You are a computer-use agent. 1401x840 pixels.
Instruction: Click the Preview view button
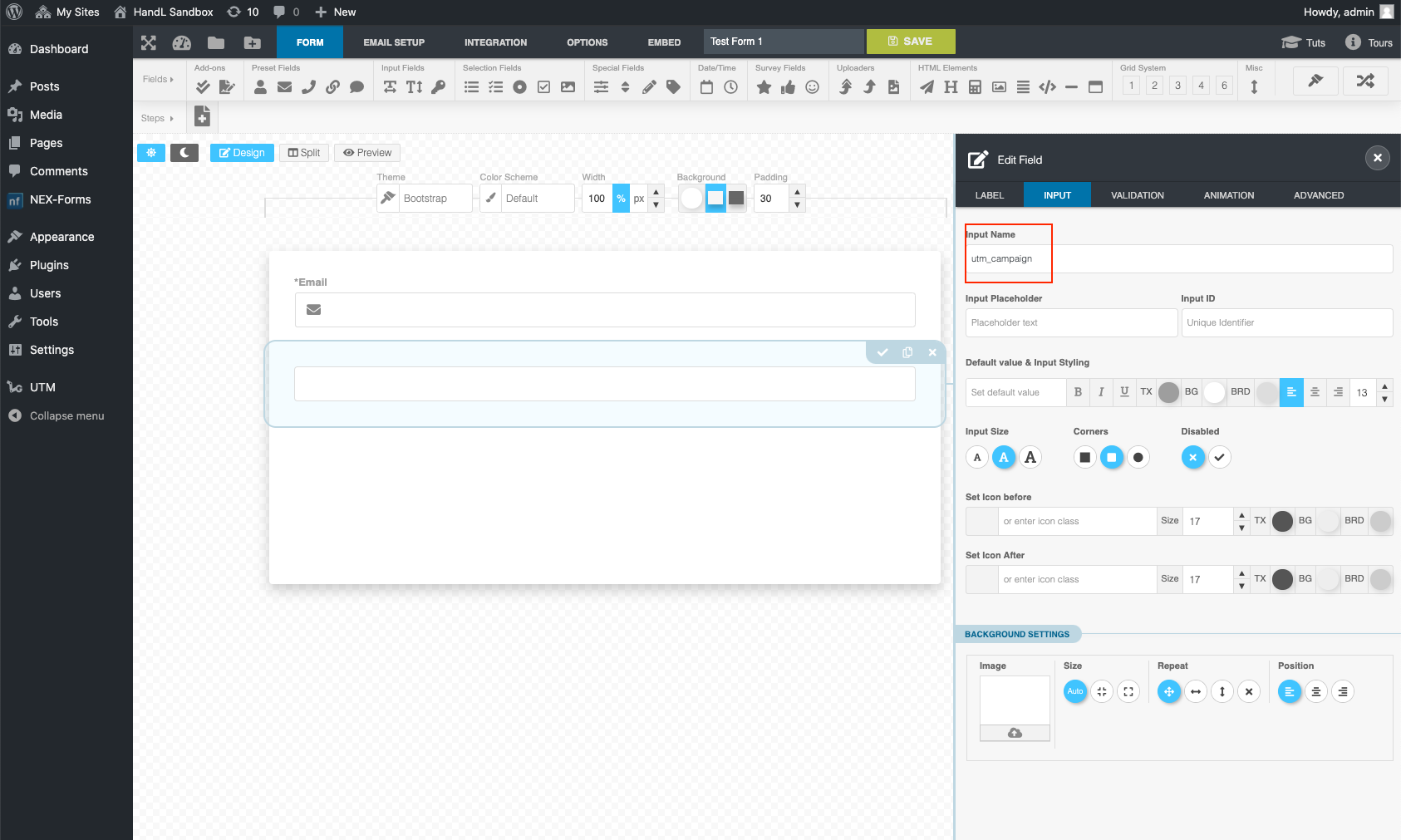pos(367,153)
